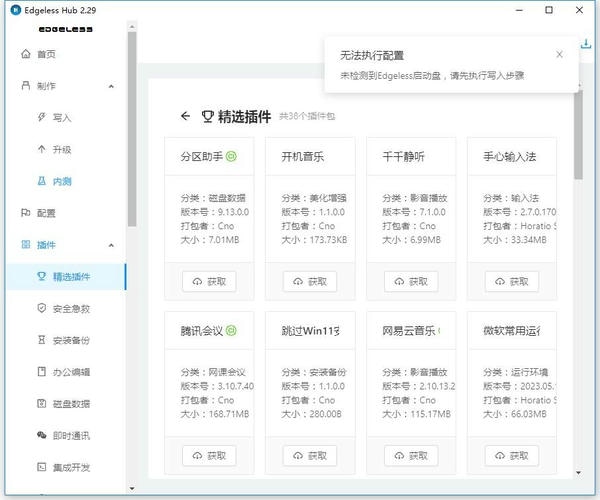The width and height of the screenshot is (600, 500).
Task: Click the flash icon beside 写入
Action: [x=41, y=117]
